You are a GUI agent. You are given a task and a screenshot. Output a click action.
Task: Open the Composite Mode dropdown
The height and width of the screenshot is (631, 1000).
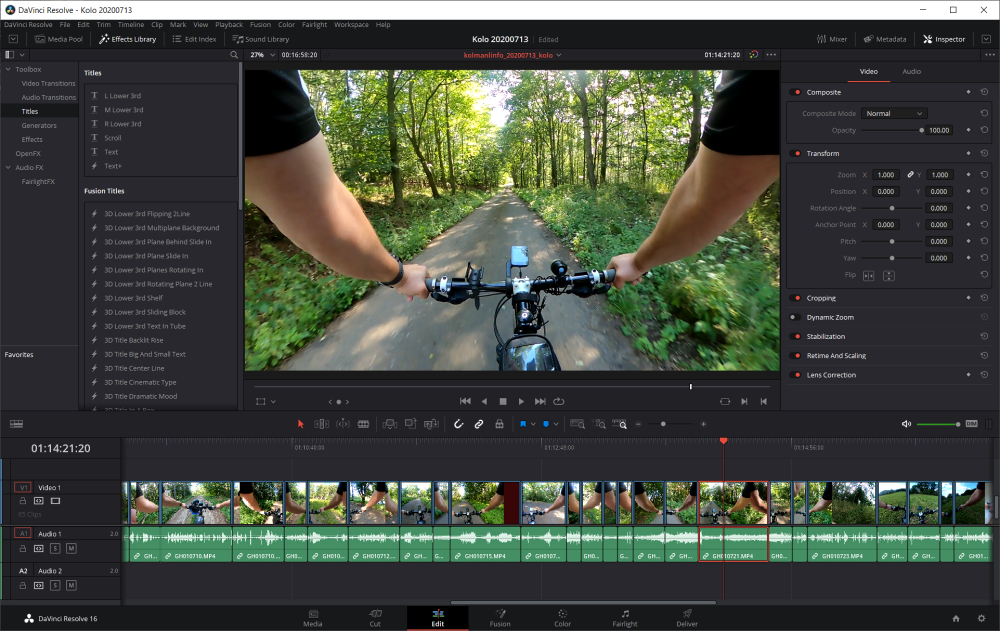(x=895, y=114)
